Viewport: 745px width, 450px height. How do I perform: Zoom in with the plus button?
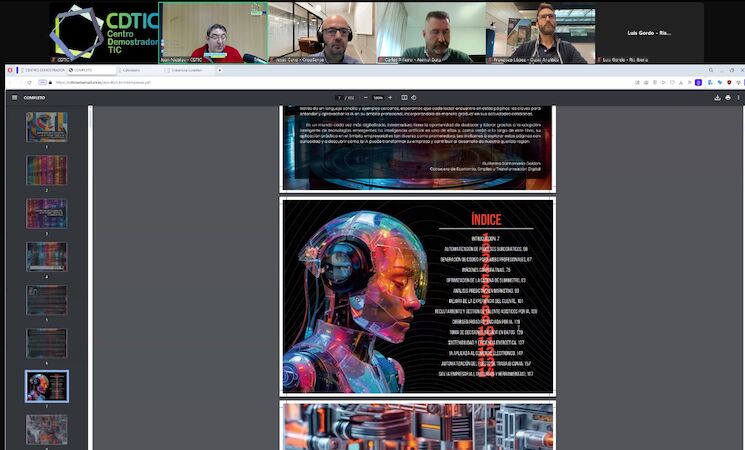point(391,97)
